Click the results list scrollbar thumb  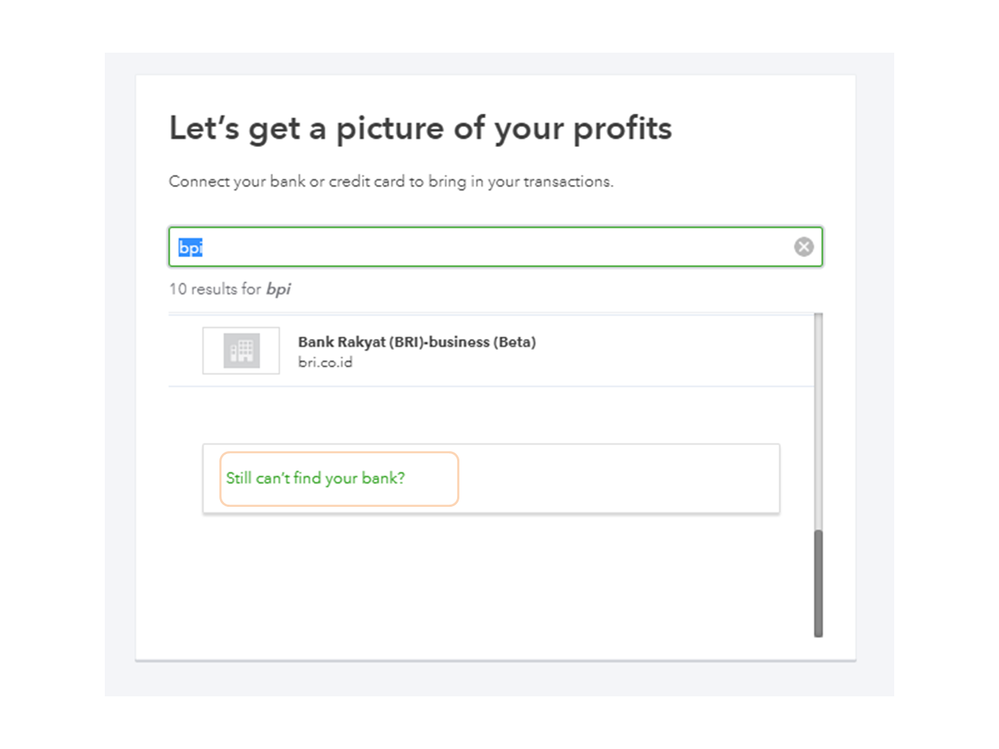click(x=818, y=583)
